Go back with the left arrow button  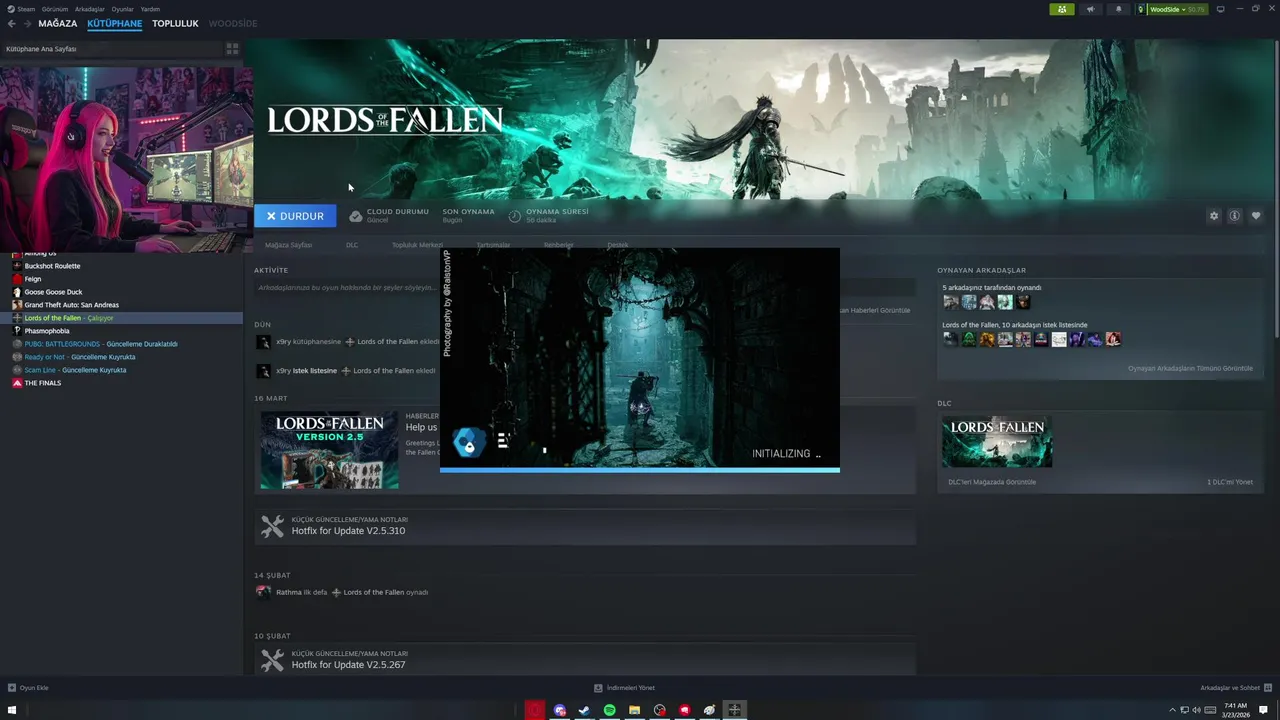(12, 23)
